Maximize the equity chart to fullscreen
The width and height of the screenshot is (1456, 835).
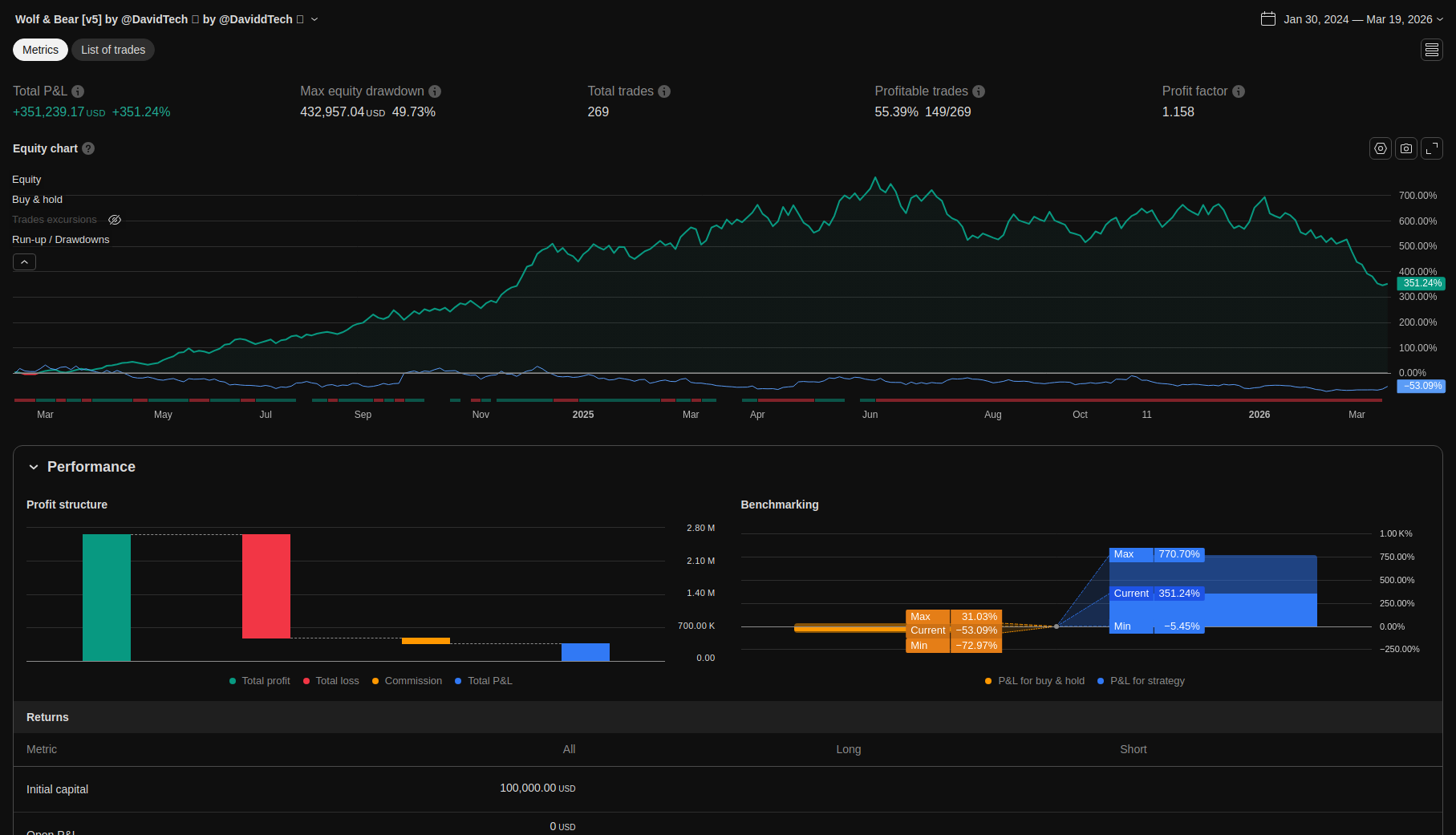click(1431, 148)
